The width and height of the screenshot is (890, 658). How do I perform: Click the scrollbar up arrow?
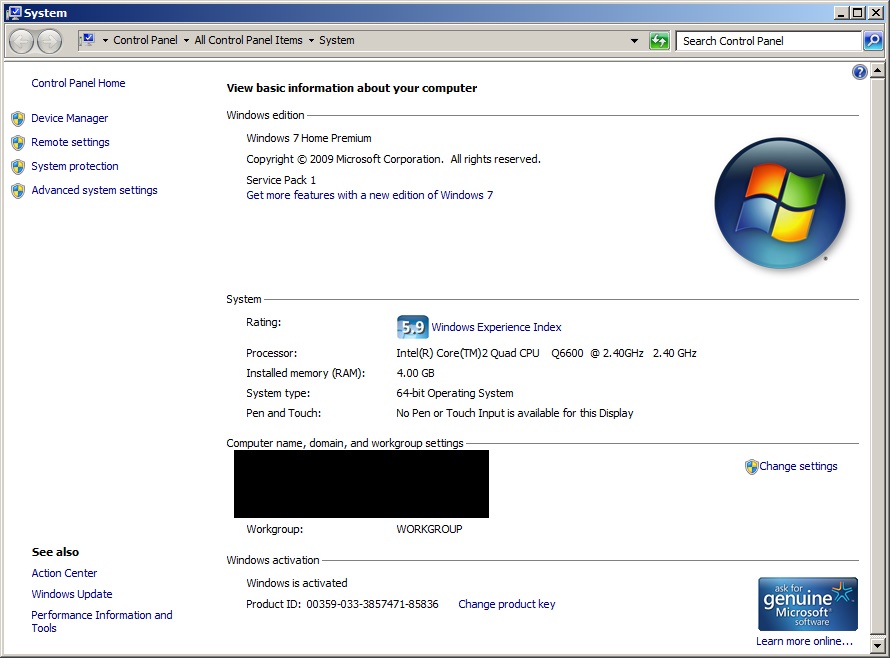coord(877,71)
